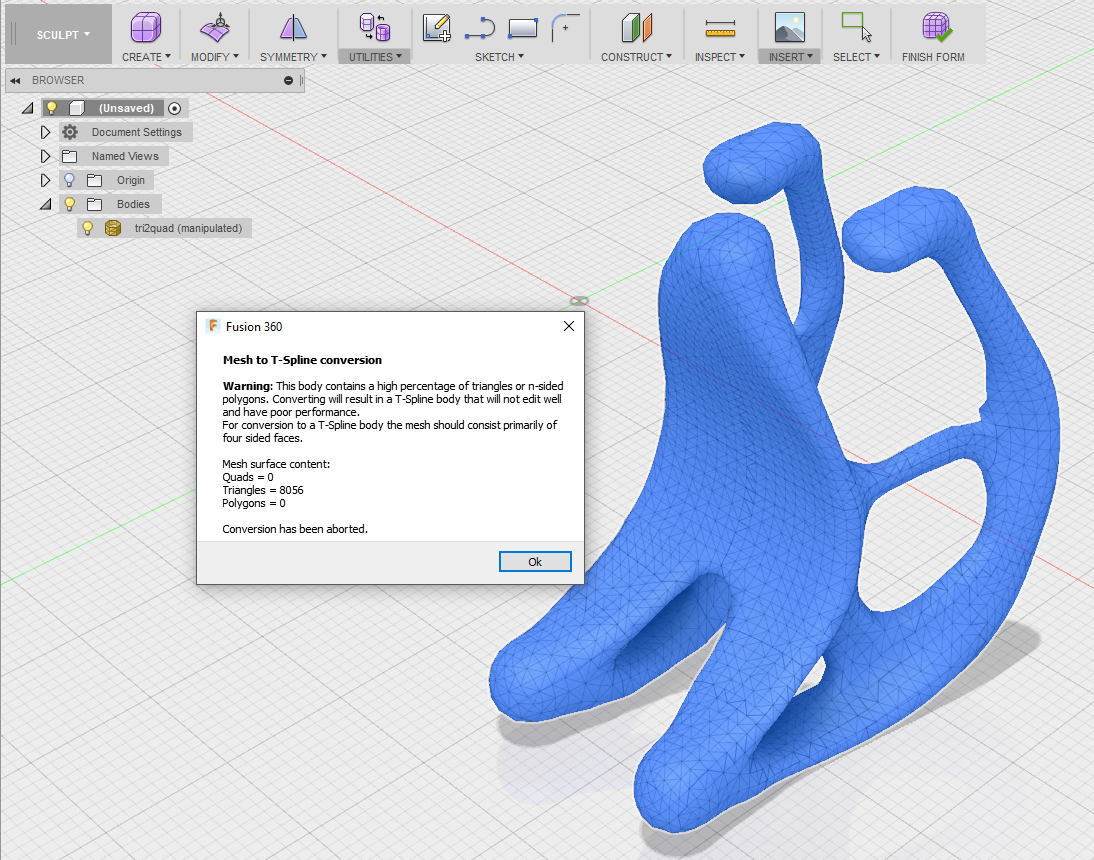Click Ok in the conversion warning dialog
The height and width of the screenshot is (860, 1094).
(x=535, y=561)
